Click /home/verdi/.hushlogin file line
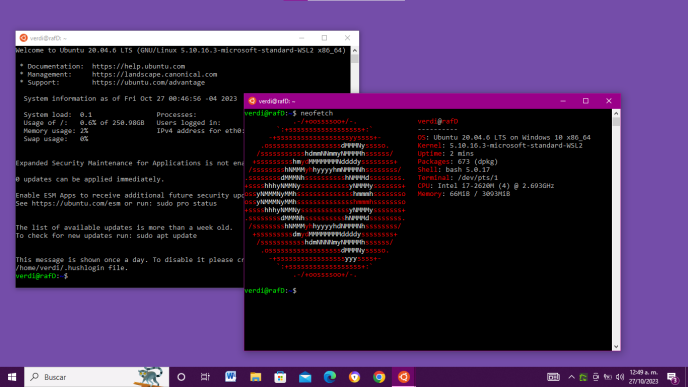 [x=72, y=268]
